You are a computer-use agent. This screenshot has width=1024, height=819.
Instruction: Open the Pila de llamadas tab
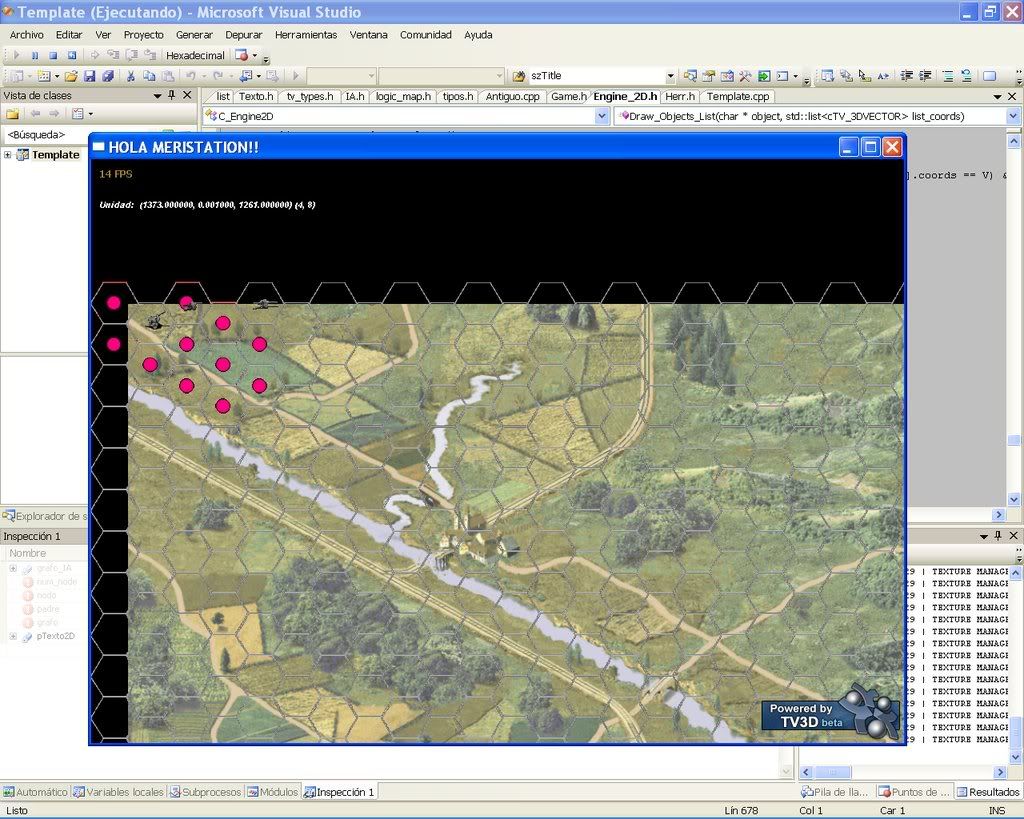click(x=835, y=792)
